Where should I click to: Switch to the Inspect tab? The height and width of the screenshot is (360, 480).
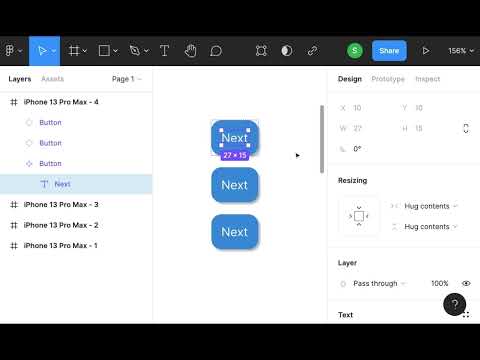click(x=428, y=79)
